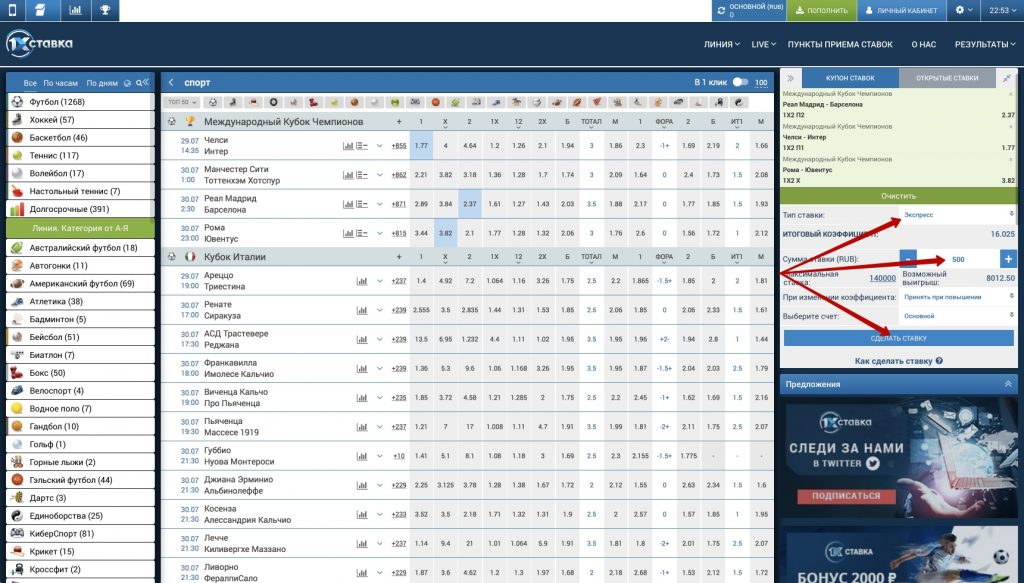This screenshot has width=1024, height=583.
Task: Click the refresh balance icon
Action: coord(723,11)
